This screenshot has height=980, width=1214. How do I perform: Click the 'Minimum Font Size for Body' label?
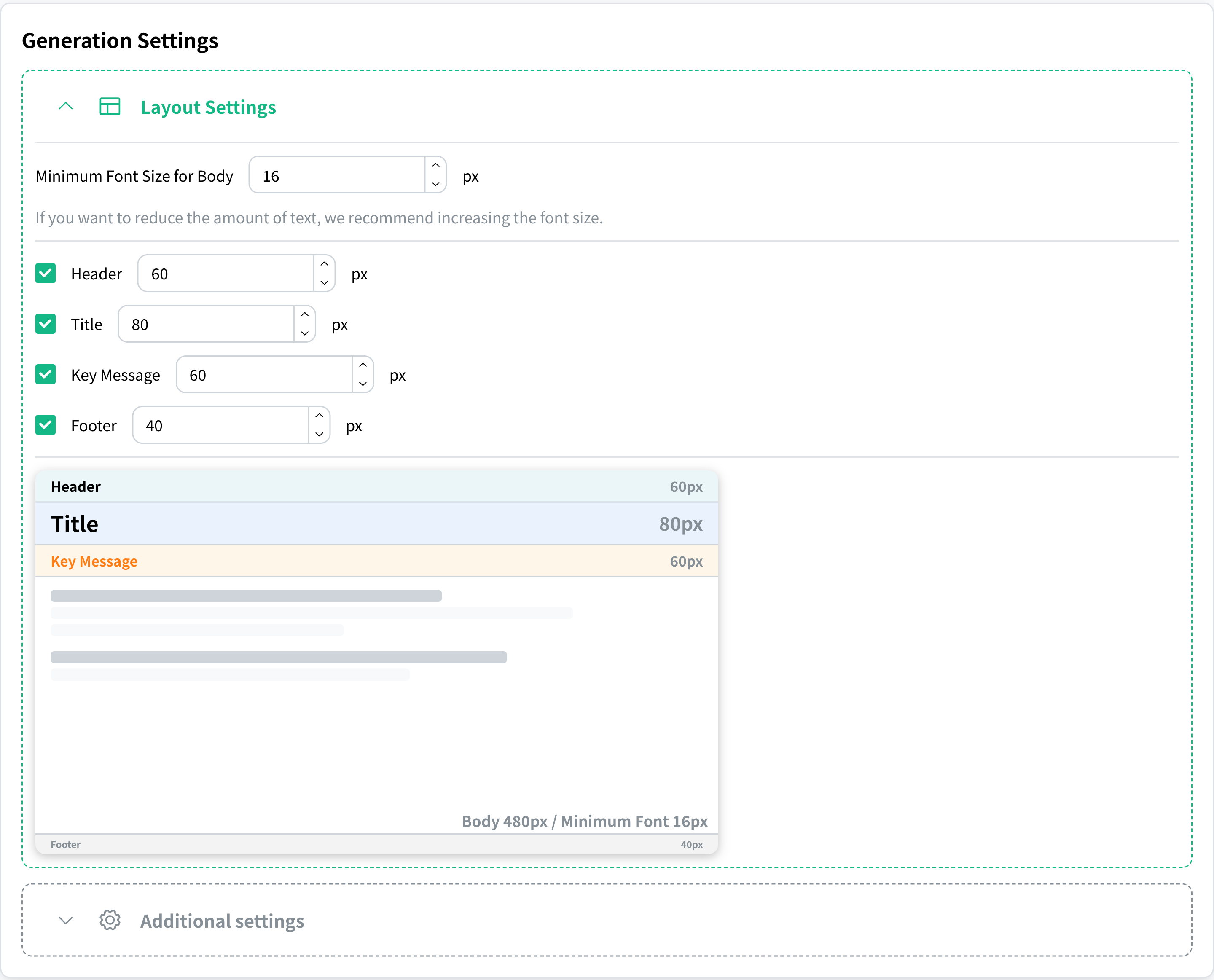tap(134, 176)
